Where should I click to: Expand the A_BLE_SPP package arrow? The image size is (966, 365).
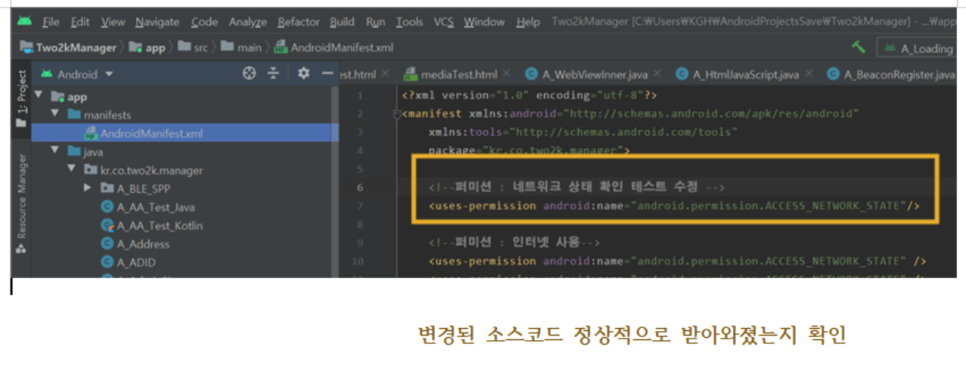[88, 188]
